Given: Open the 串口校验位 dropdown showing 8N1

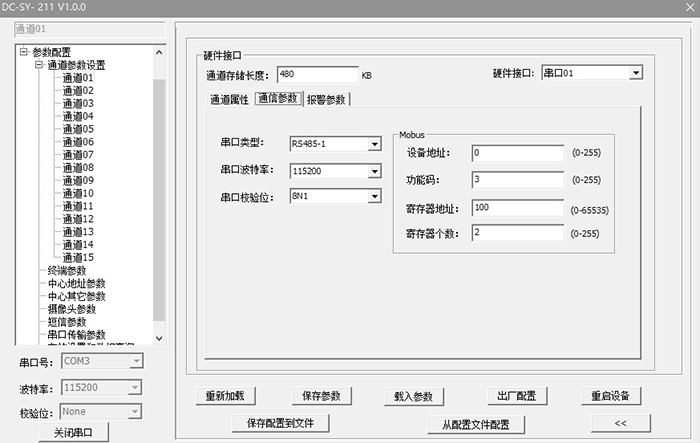Looking at the screenshot, I should click(375, 197).
